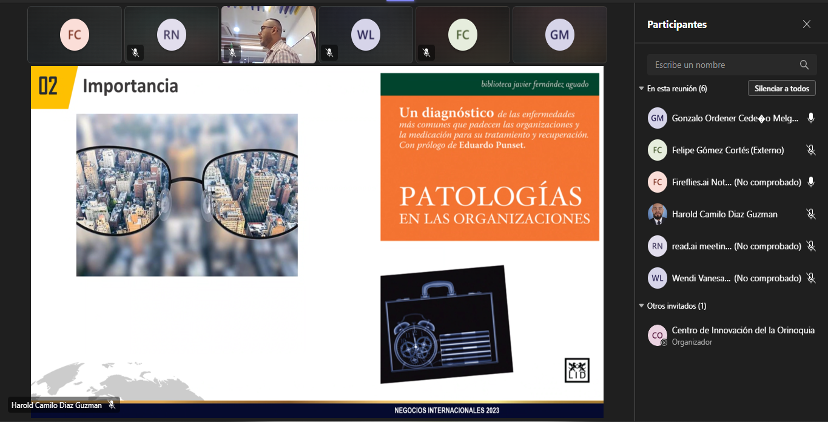The height and width of the screenshot is (422, 829).
Task: Click the RN participant video tile
Action: point(171,35)
